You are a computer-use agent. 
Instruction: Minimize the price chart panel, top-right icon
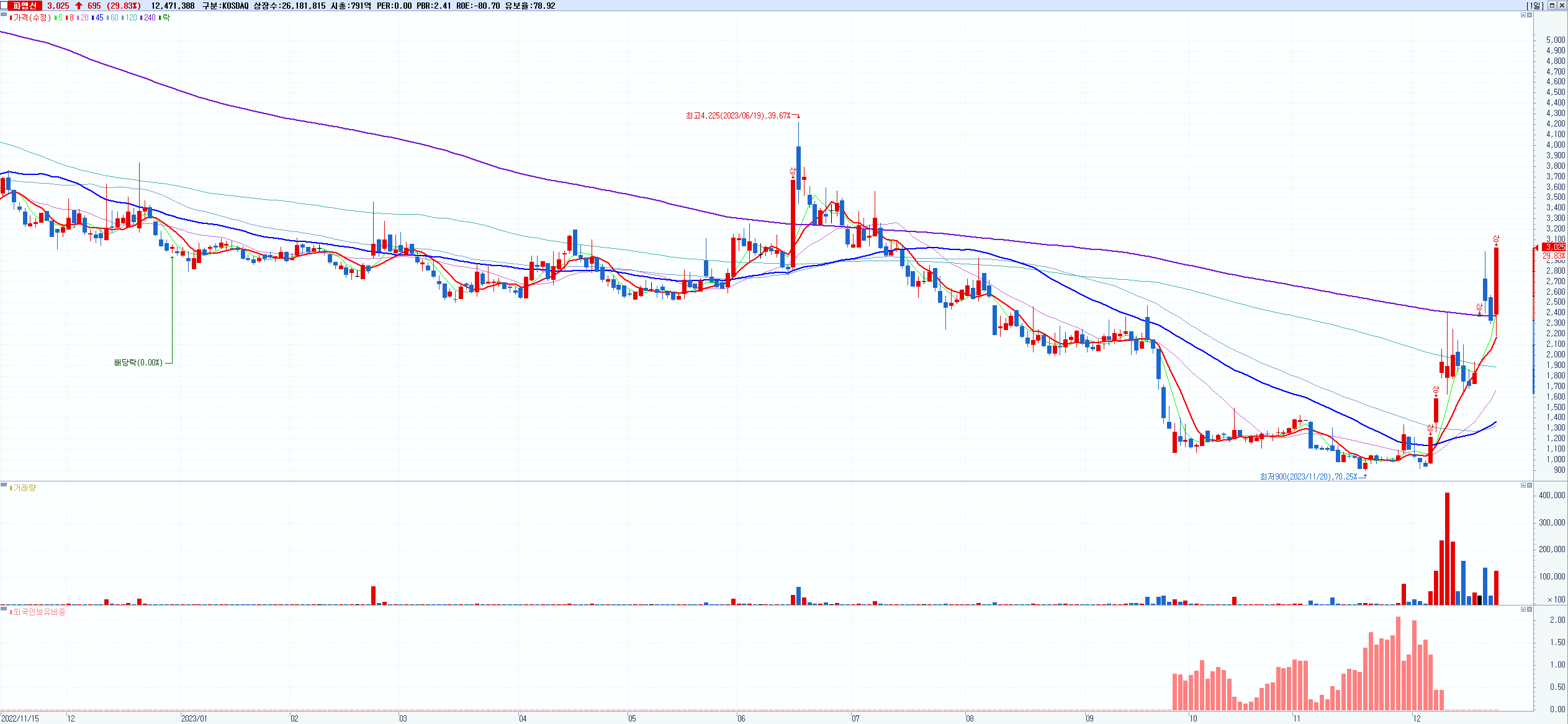(x=1522, y=15)
